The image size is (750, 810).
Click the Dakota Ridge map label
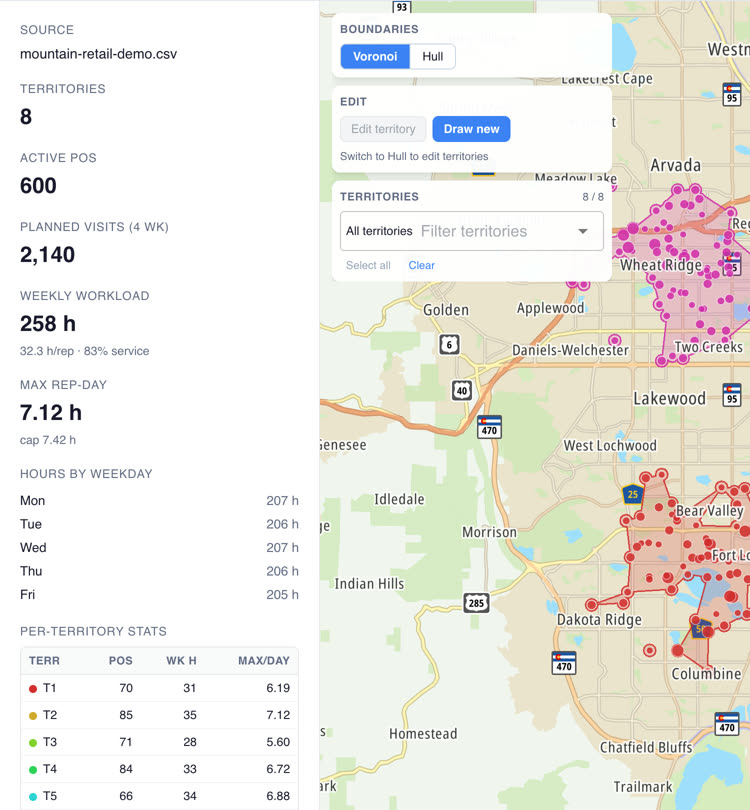(599, 619)
